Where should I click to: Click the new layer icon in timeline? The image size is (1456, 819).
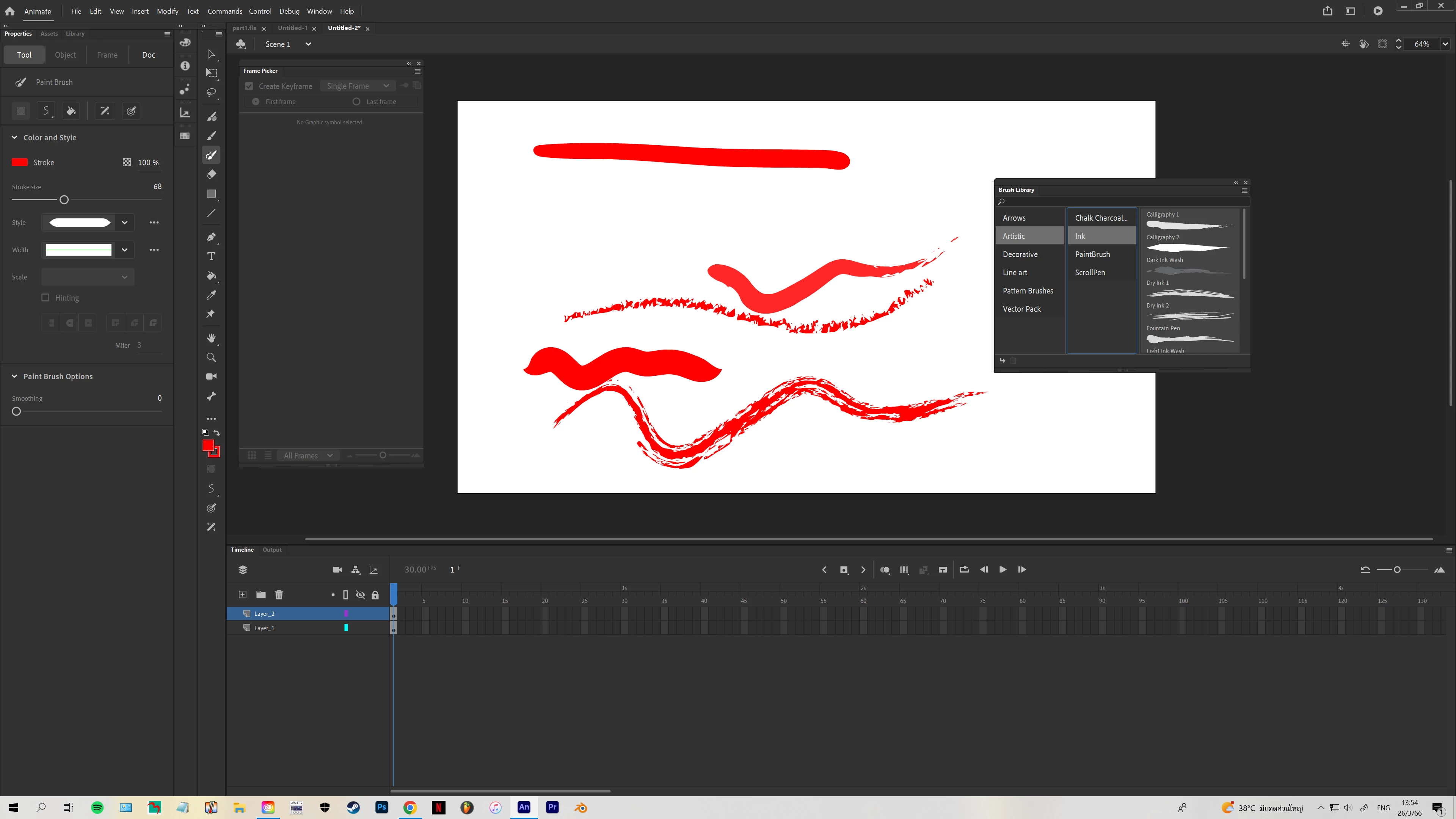(x=243, y=595)
